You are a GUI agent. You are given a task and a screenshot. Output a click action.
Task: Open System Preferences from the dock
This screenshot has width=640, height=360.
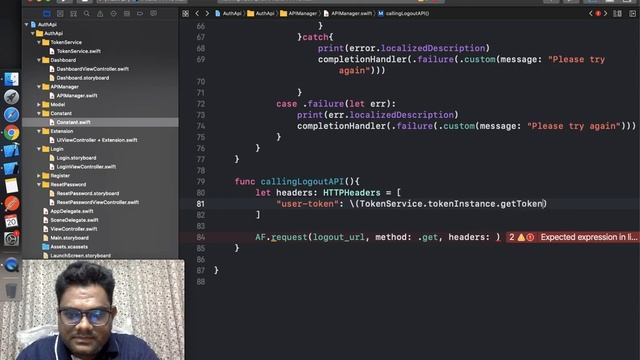click(11, 238)
